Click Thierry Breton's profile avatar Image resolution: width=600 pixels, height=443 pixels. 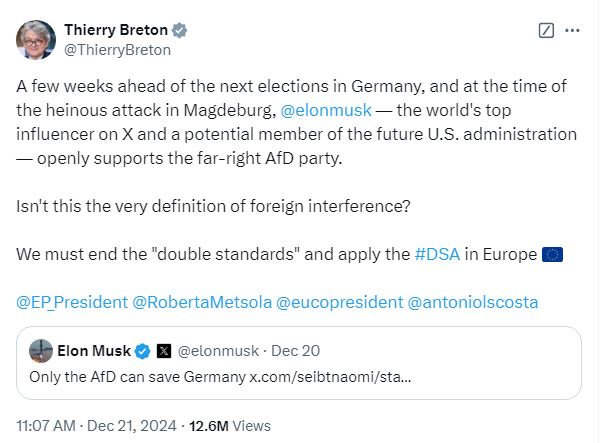36,39
